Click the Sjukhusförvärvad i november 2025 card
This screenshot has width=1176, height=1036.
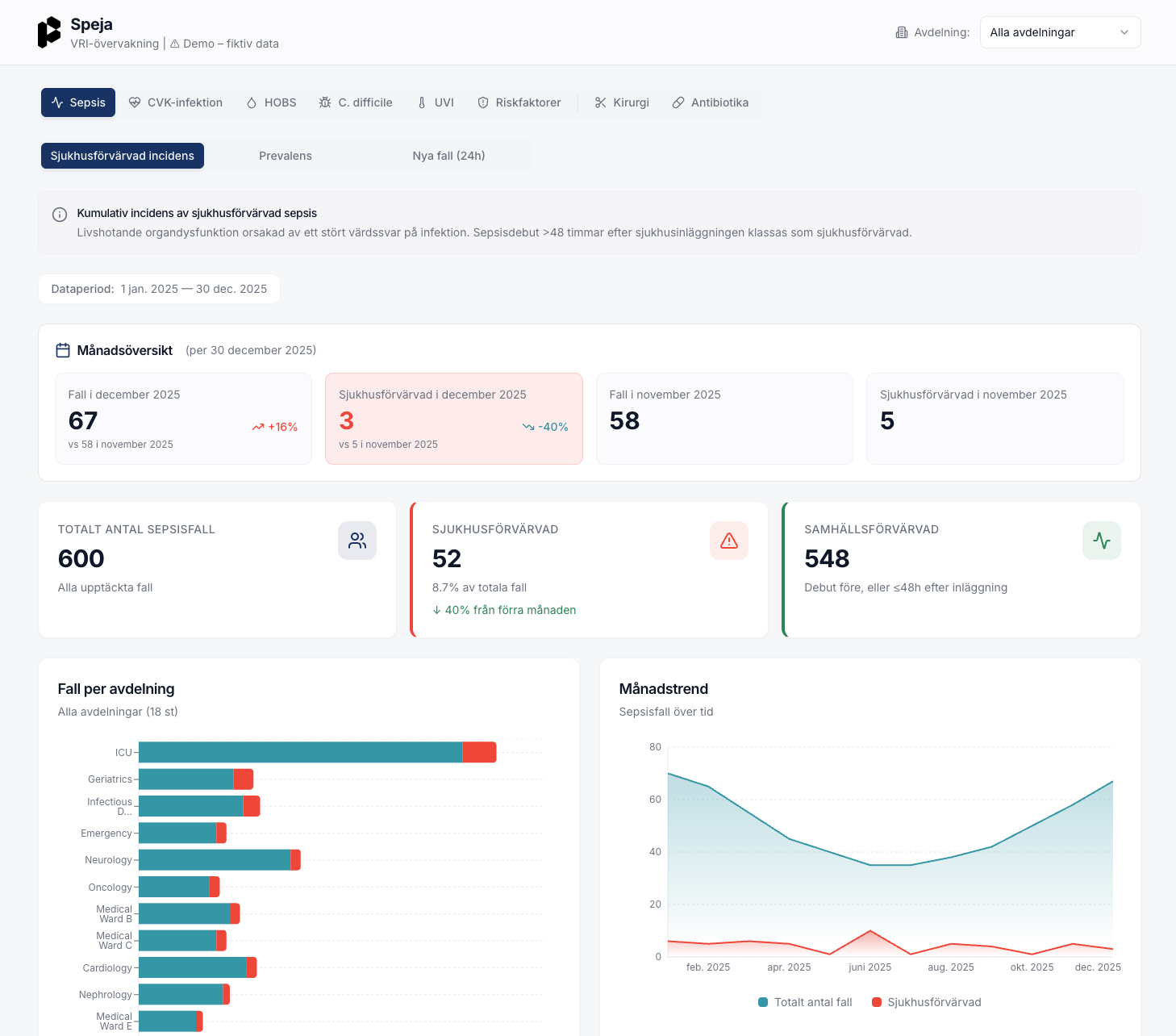click(995, 419)
